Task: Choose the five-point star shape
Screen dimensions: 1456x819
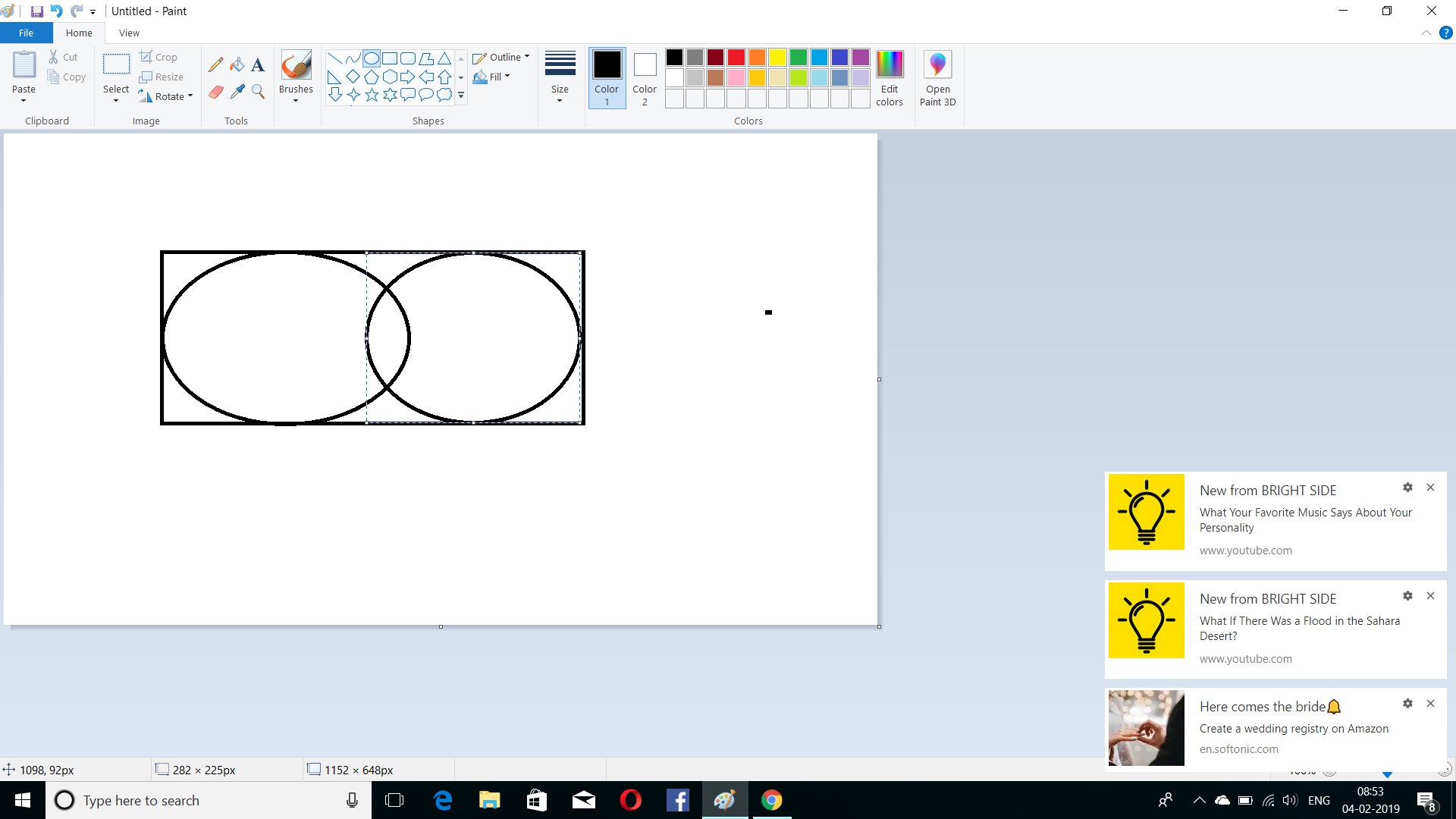Action: point(372,95)
